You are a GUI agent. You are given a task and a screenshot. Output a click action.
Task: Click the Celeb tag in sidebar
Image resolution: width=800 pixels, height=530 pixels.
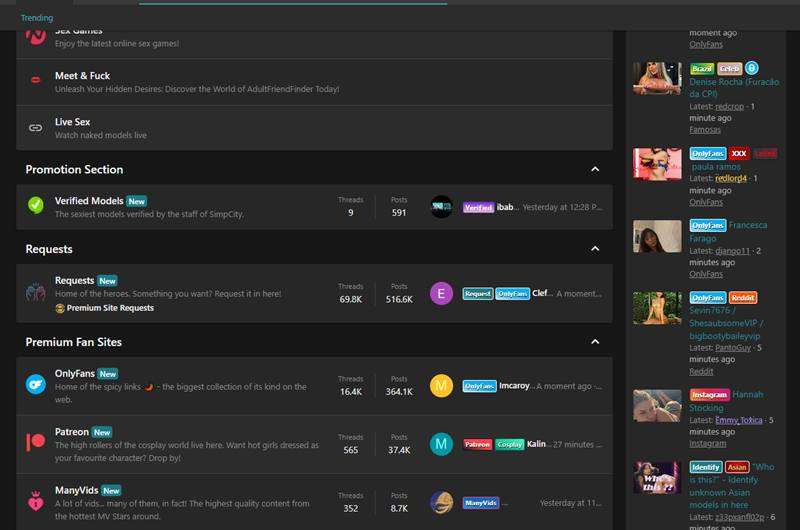730,68
